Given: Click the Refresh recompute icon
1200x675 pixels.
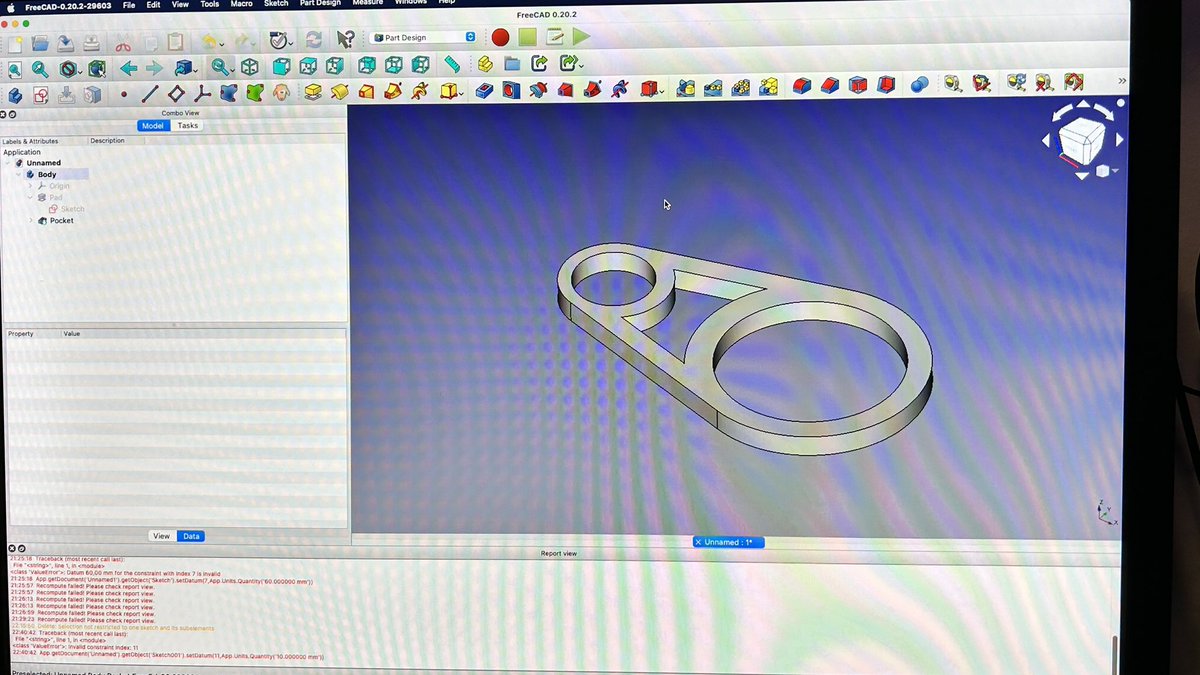Looking at the screenshot, I should pyautogui.click(x=313, y=40).
